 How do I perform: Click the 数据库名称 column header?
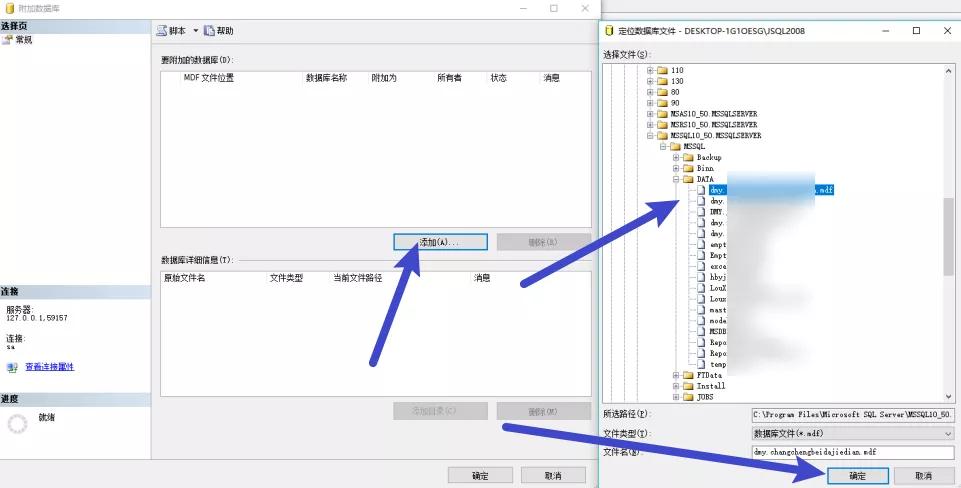326,78
